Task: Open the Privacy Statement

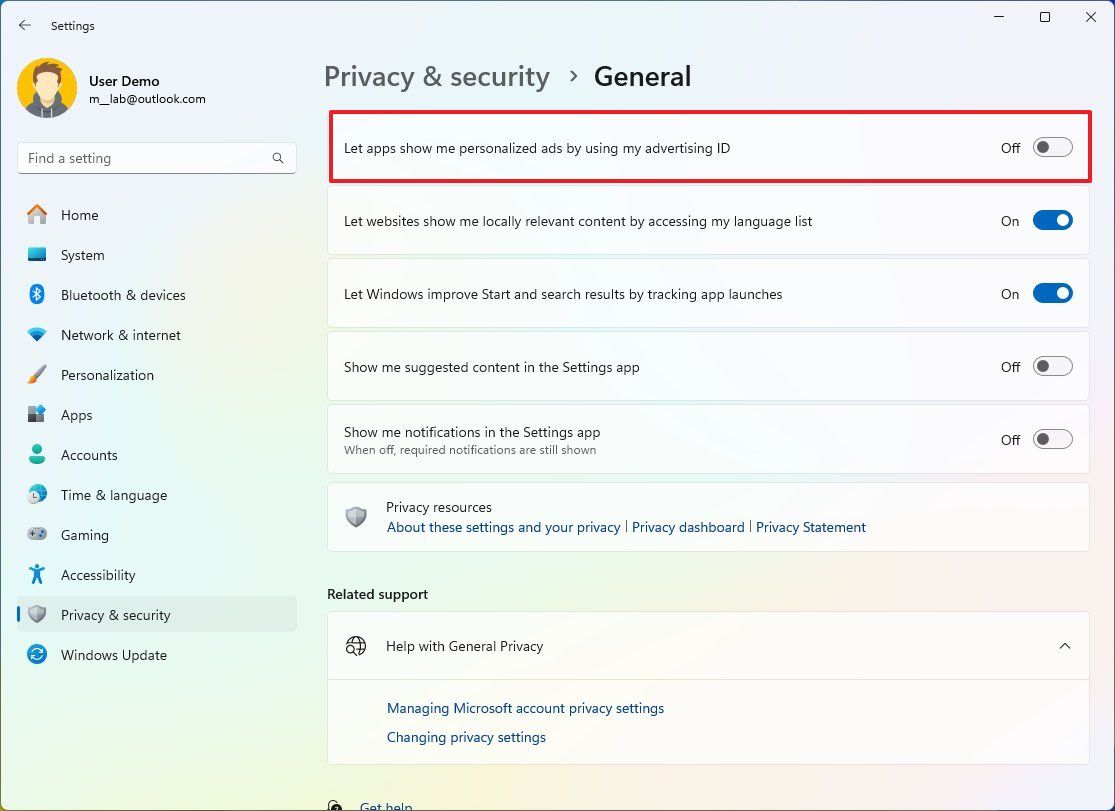Action: 810,527
